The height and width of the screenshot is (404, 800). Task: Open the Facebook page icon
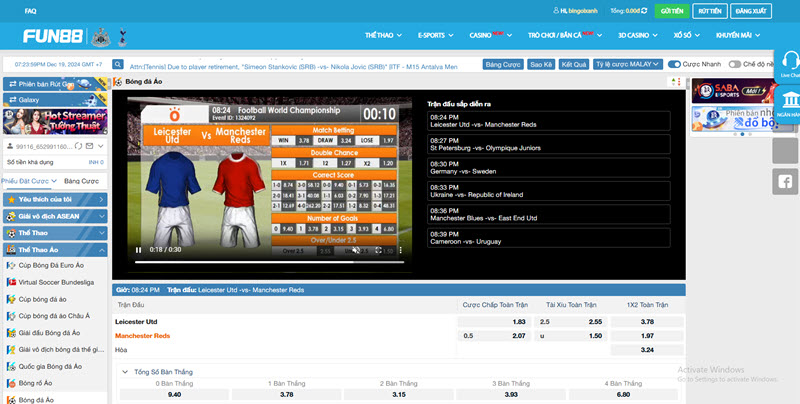tap(785, 182)
